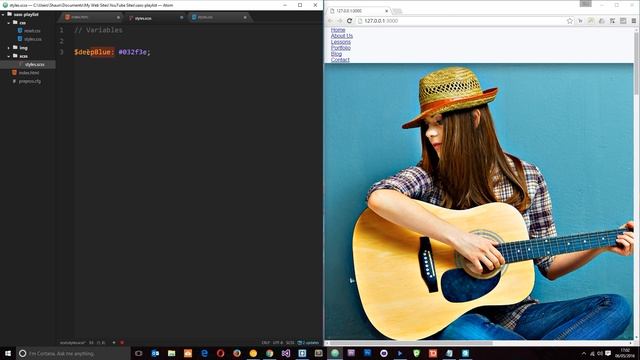Image resolution: width=640 pixels, height=360 pixels.
Task: Open the Windows Start menu
Action: pyautogui.click(x=8, y=353)
